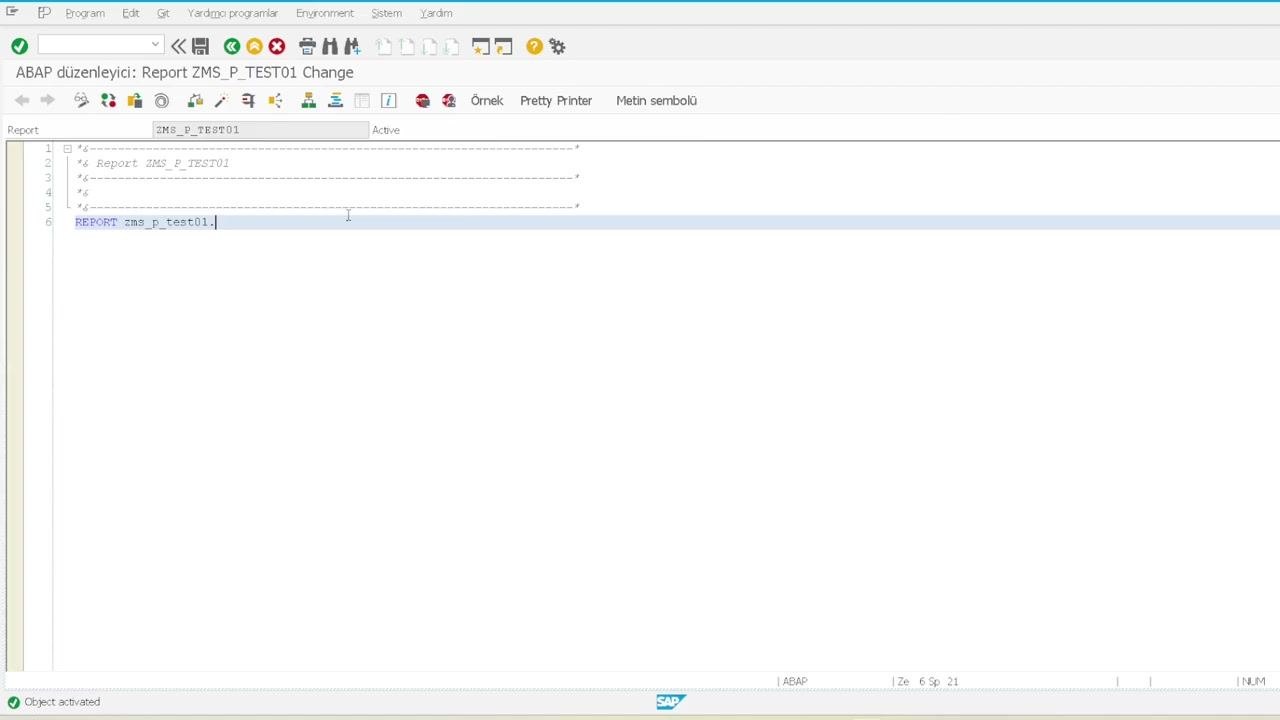
Task: Click the Metin sembolü button
Action: coord(656,100)
